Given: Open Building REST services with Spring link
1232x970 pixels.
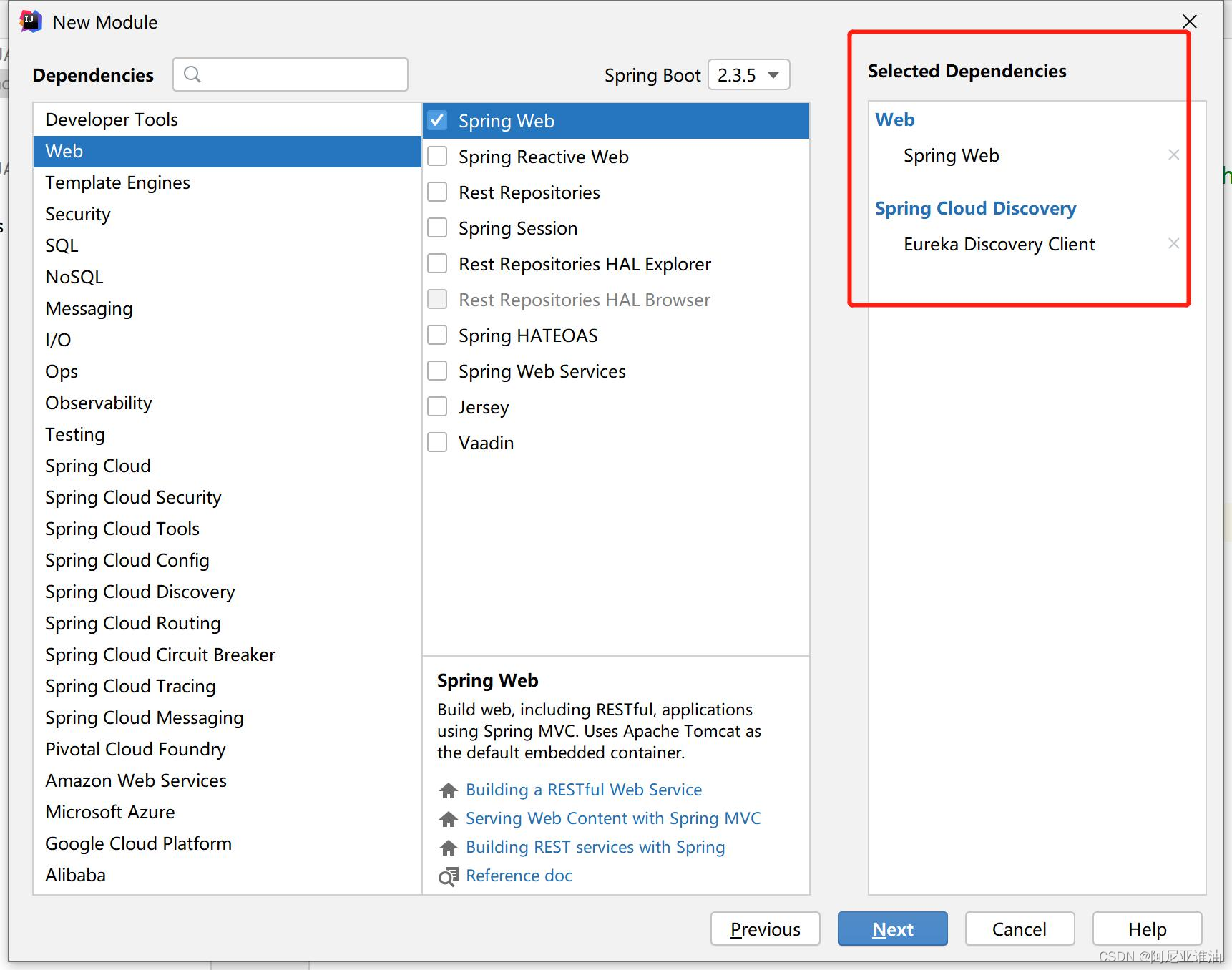Looking at the screenshot, I should 595,847.
